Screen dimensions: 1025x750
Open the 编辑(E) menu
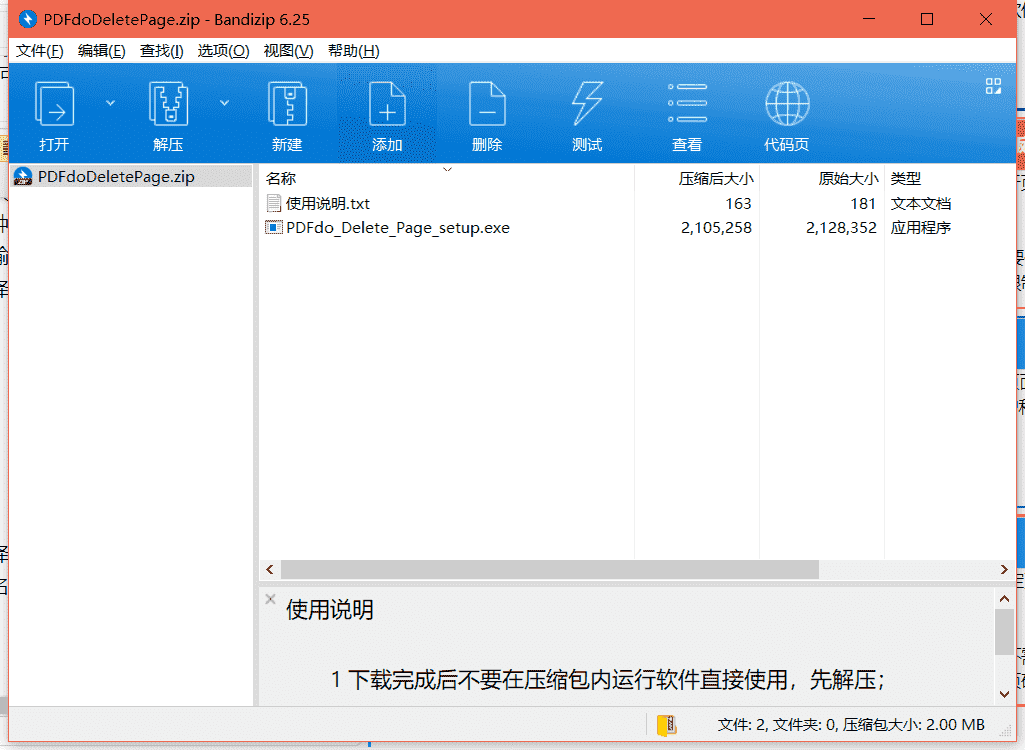tap(101, 51)
